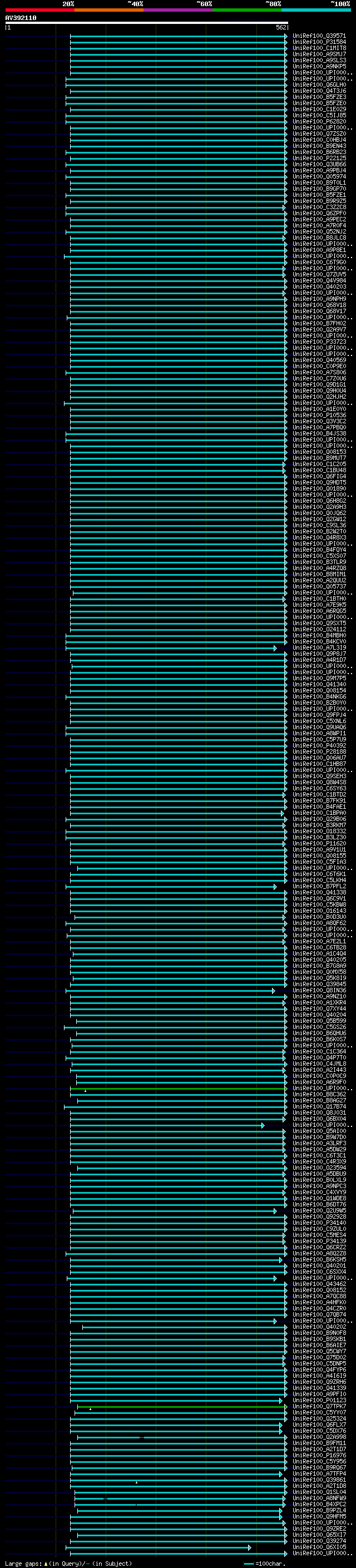Screen dimensions: 356x1568
Task: Select the AV392110 query label
Action: (21, 18)
